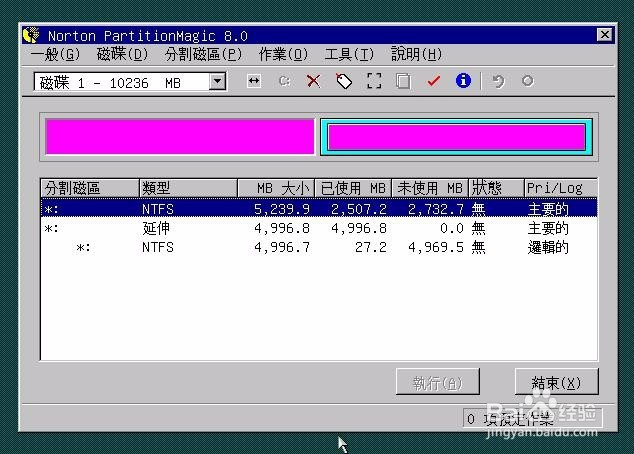Open the 磁碟(D) menu
Image resolution: width=634 pixels, height=454 pixels.
pyautogui.click(x=122, y=54)
